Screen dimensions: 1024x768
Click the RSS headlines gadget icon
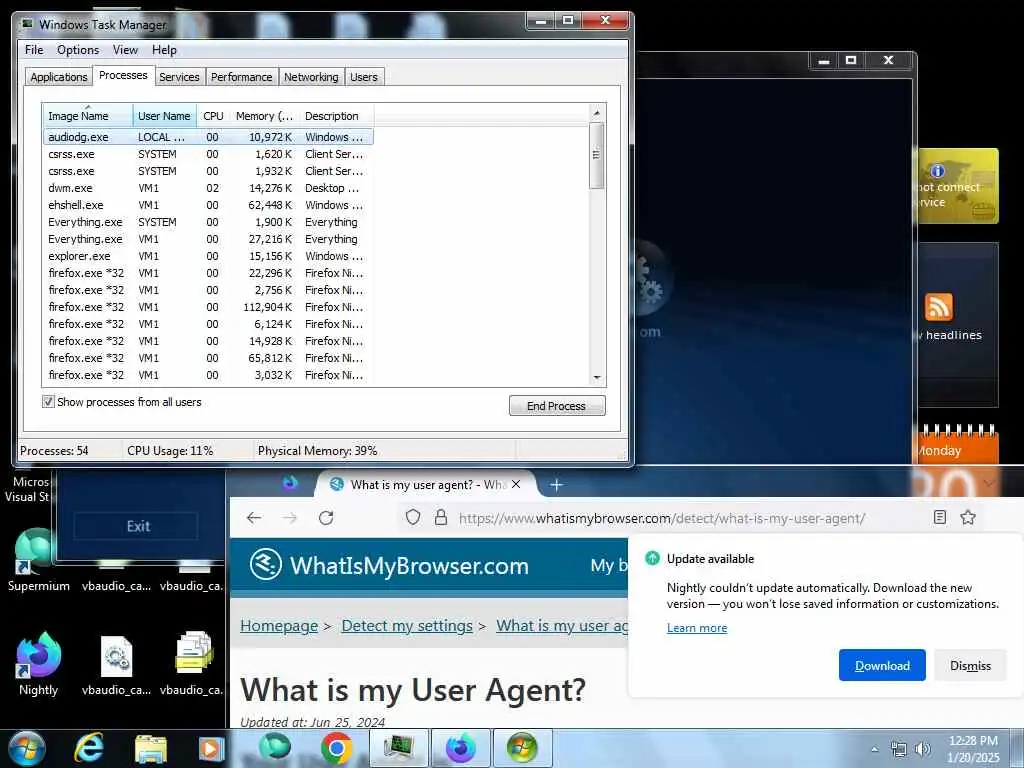(938, 307)
